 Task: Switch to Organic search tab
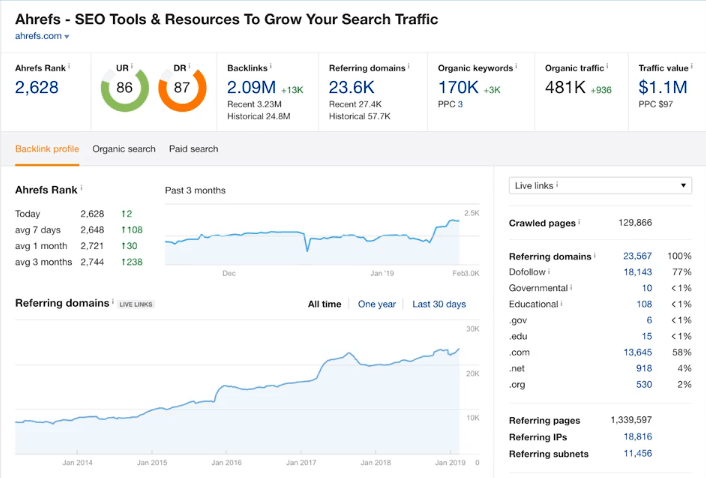124,149
